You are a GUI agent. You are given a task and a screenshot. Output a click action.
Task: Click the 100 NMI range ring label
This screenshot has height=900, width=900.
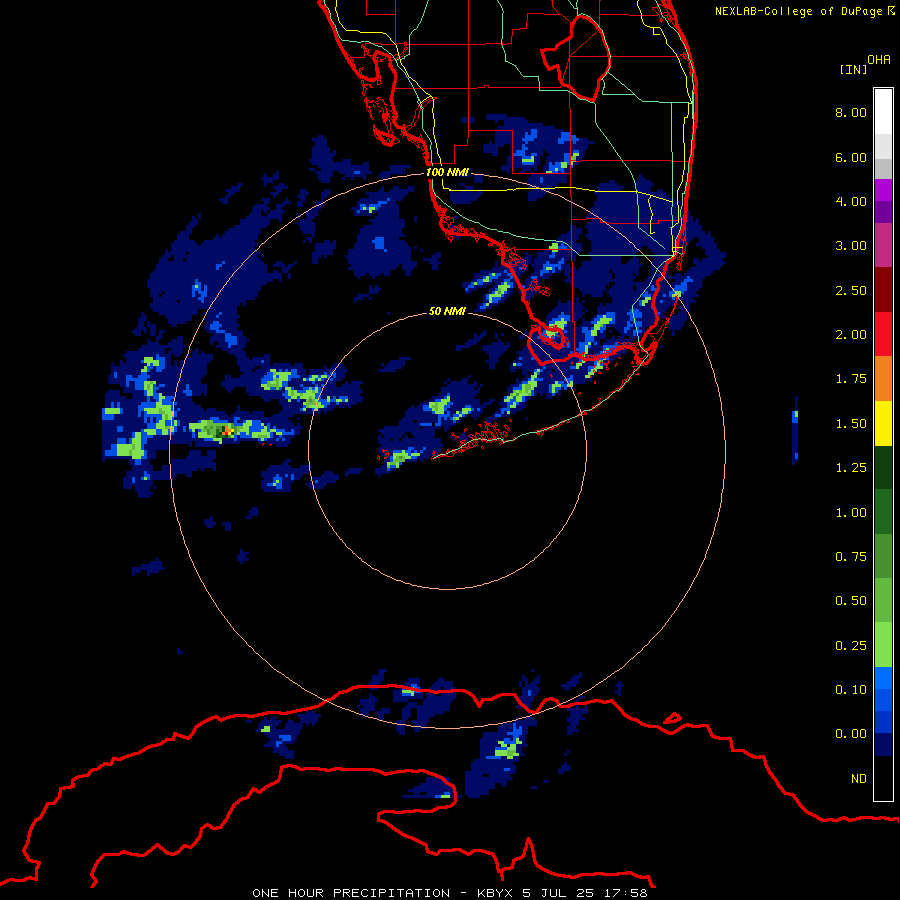tap(447, 172)
